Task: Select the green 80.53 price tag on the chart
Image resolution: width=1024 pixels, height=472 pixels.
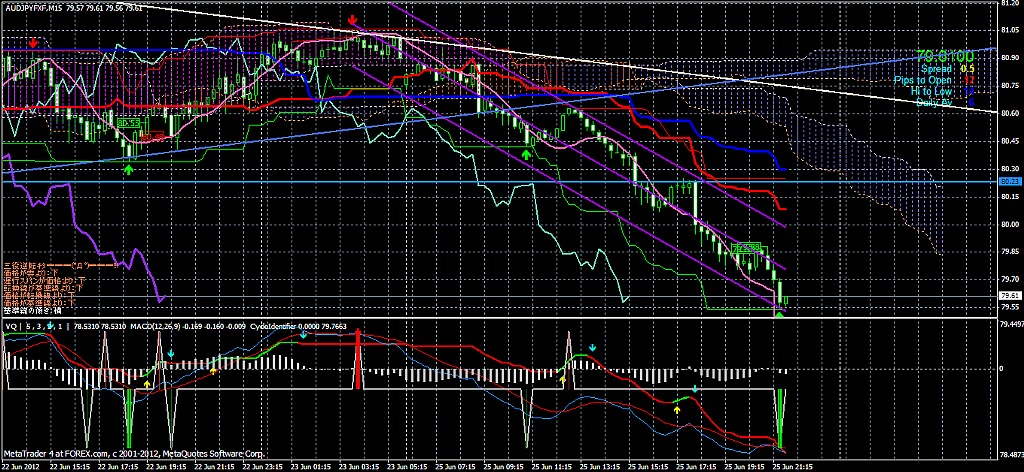Action: coord(130,122)
